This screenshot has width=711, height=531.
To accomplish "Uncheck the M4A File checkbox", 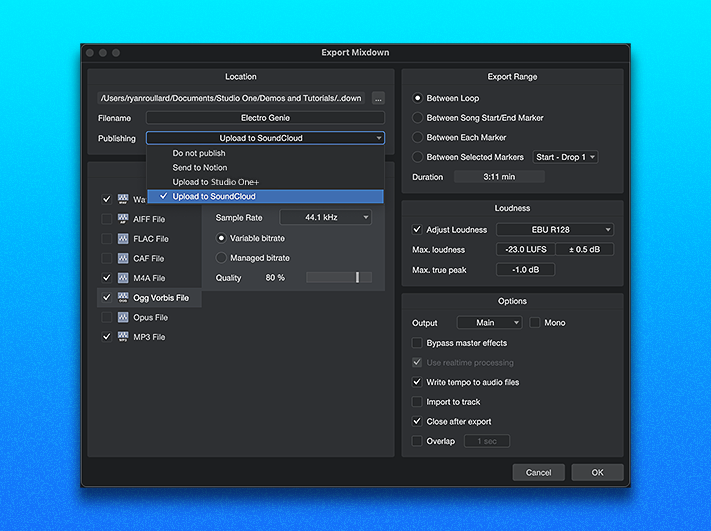I will (x=107, y=278).
